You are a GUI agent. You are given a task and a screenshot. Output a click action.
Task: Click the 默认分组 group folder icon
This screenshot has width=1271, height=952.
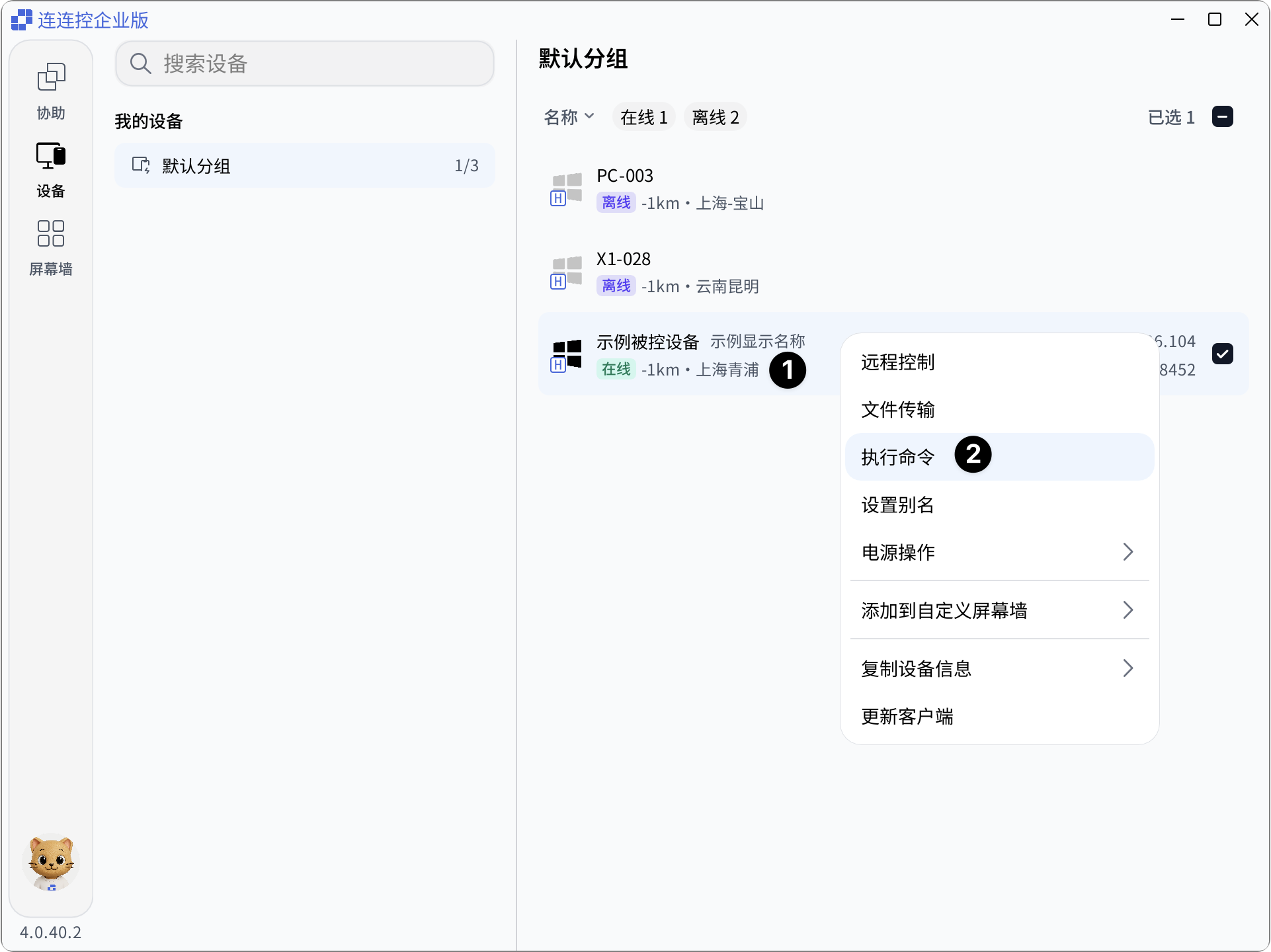click(141, 165)
